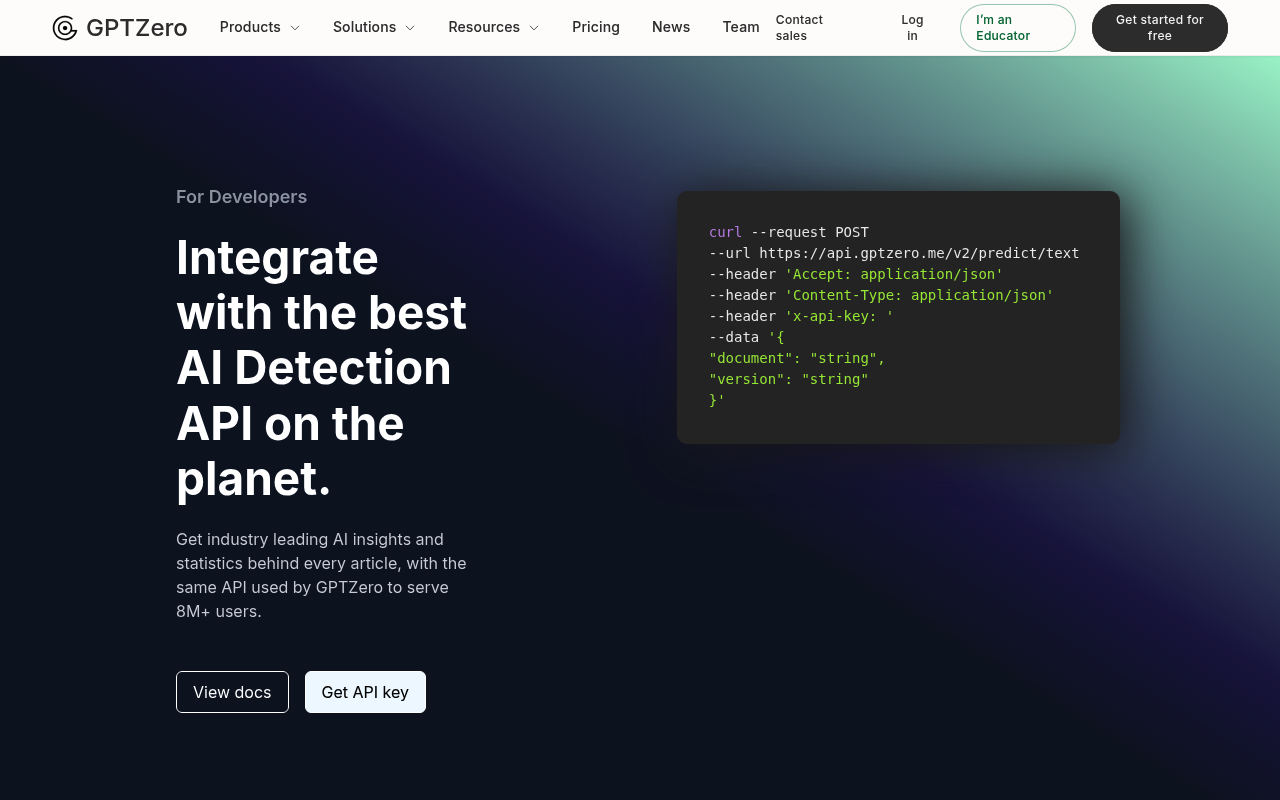Viewport: 1280px width, 800px height.
Task: Click the "version": "string" code line
Action: click(x=789, y=379)
